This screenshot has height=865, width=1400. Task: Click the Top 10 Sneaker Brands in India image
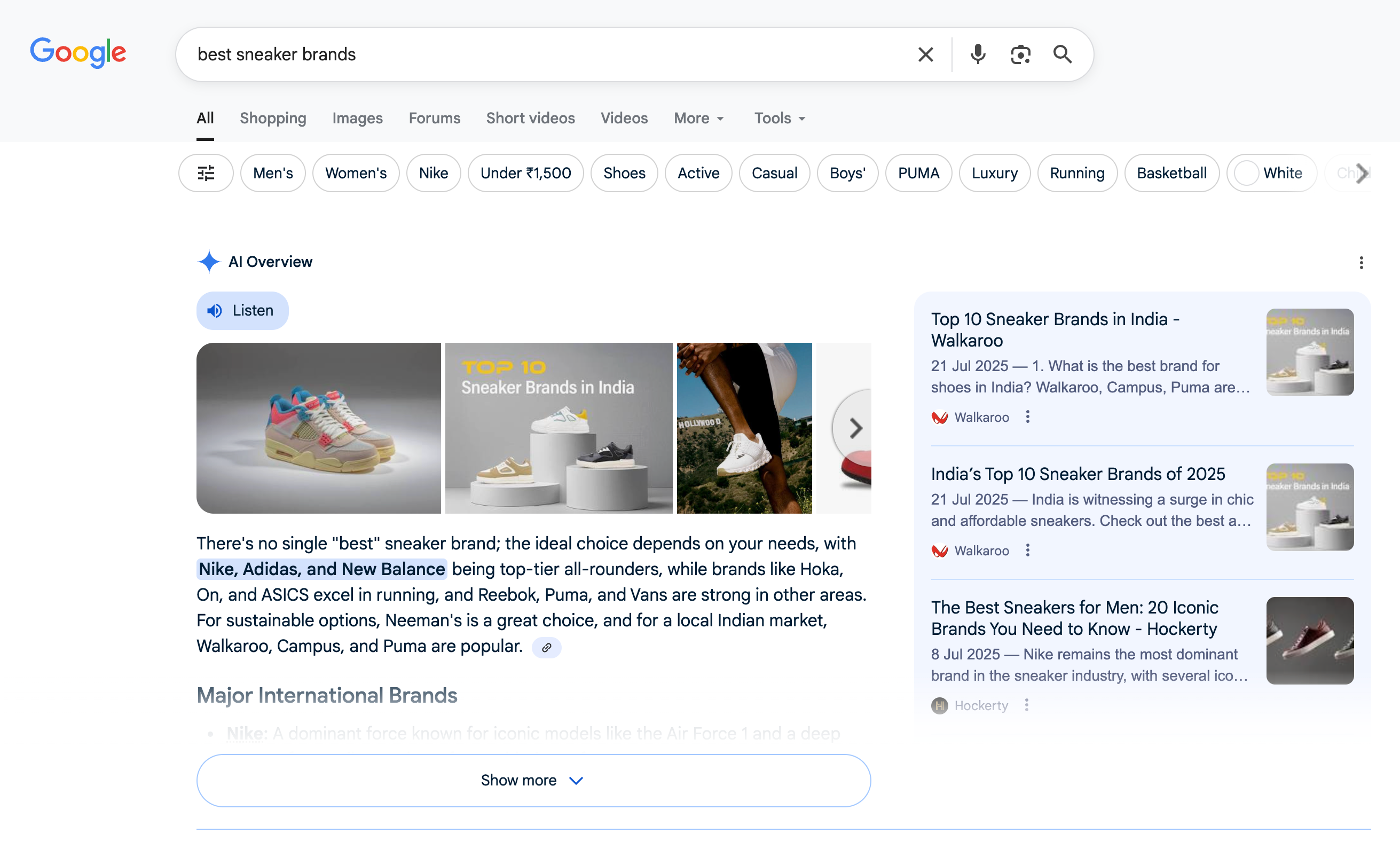(559, 428)
